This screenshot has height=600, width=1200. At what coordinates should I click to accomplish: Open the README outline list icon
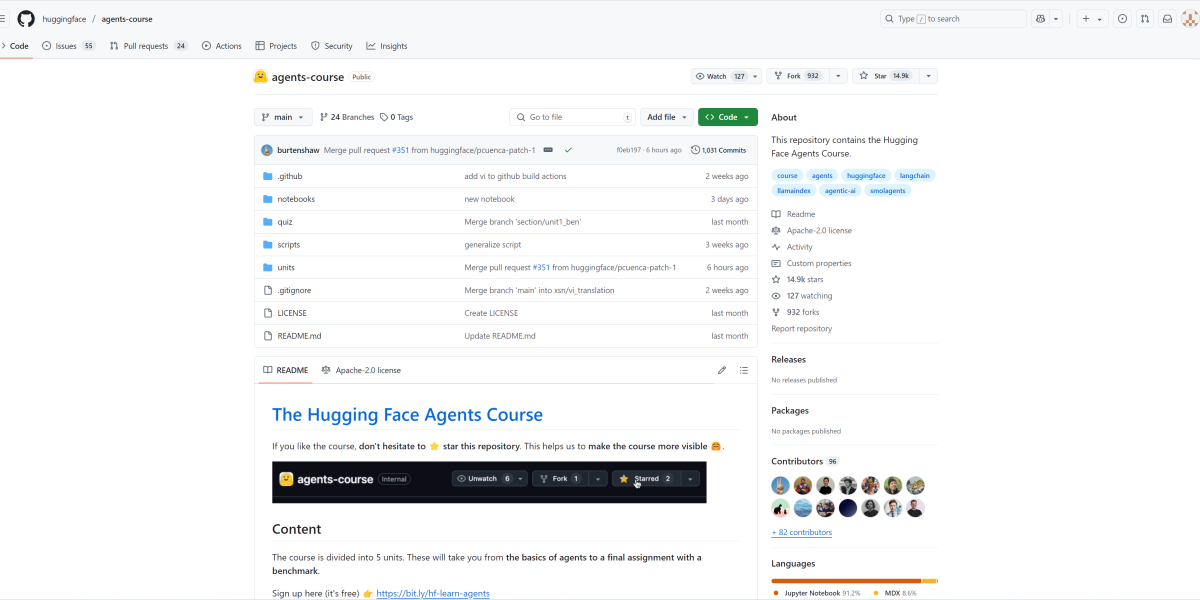tap(744, 370)
